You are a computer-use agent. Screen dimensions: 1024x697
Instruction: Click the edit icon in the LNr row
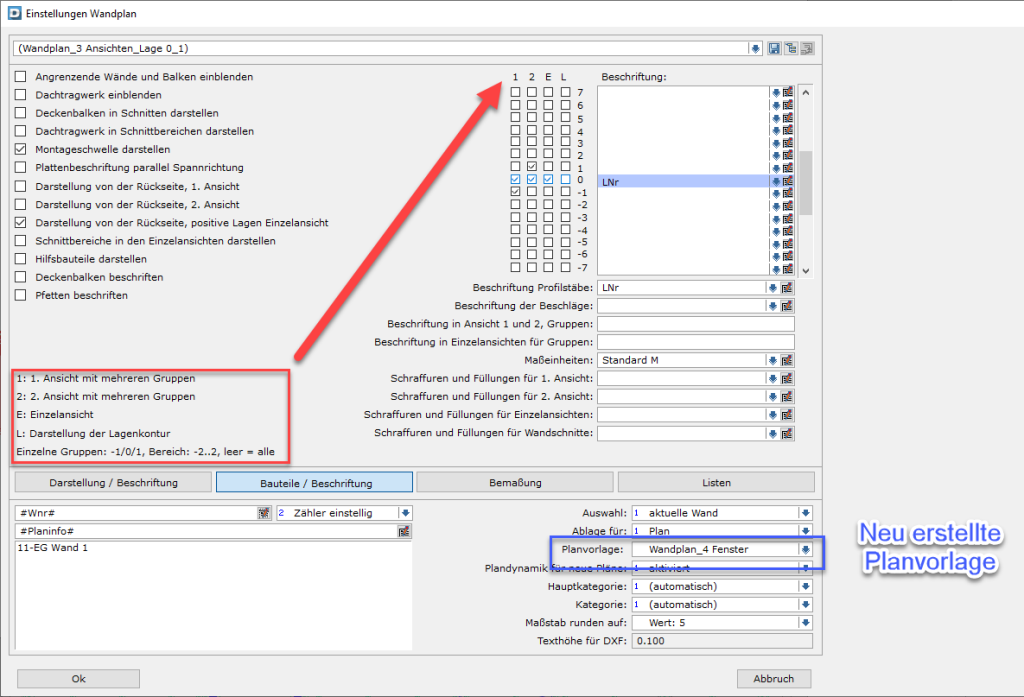pyautogui.click(x=787, y=181)
